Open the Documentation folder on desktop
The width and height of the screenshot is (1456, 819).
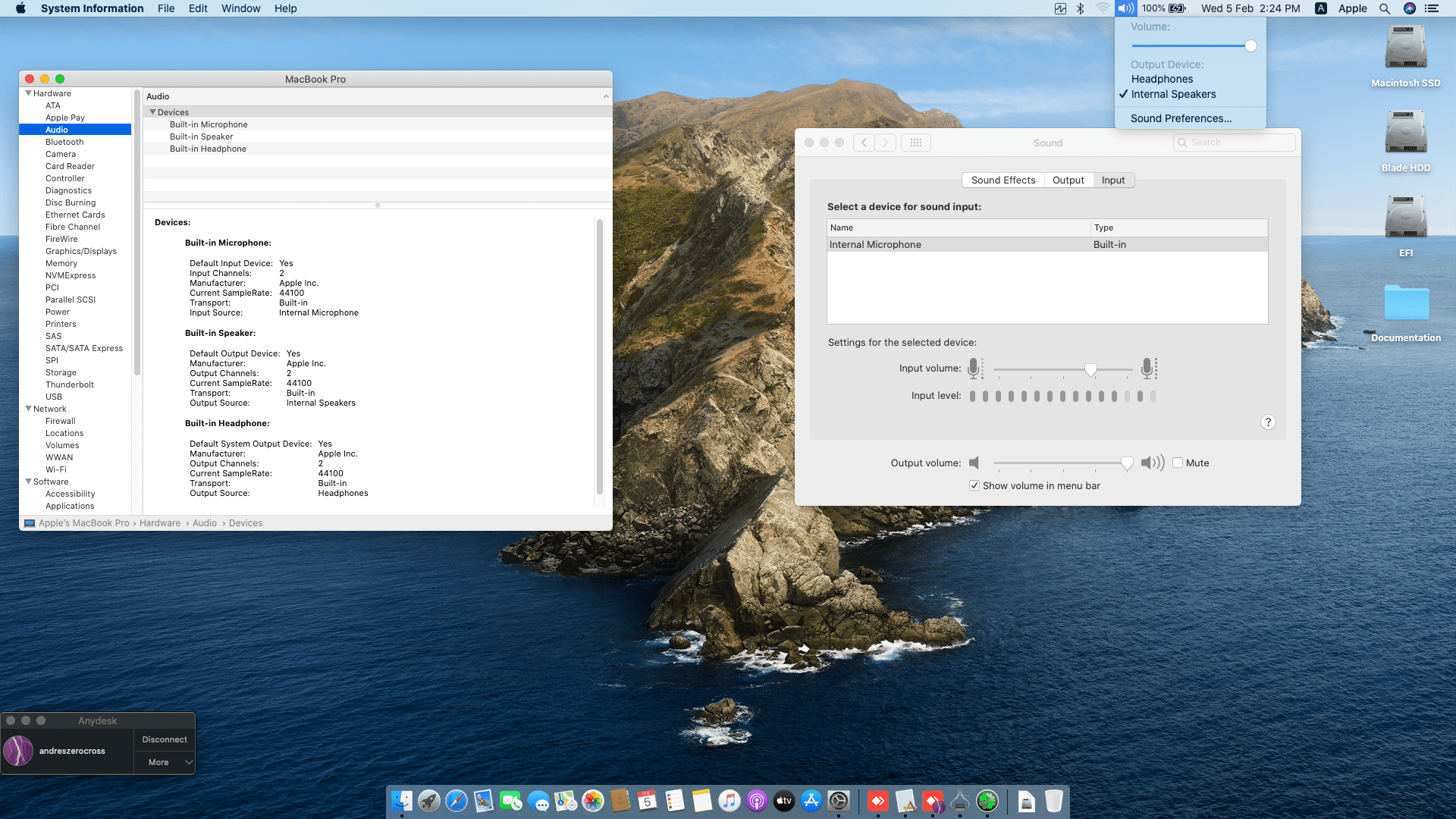pyautogui.click(x=1405, y=303)
